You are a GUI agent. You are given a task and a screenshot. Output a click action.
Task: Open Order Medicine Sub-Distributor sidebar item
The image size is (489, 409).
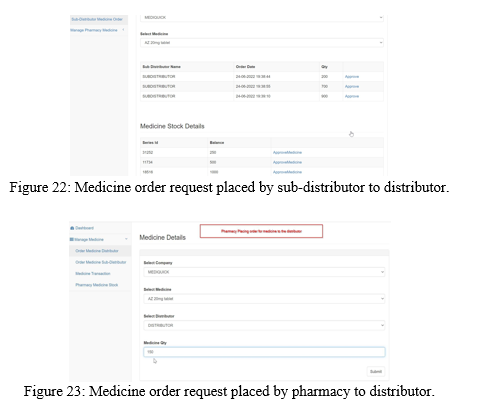101,262
